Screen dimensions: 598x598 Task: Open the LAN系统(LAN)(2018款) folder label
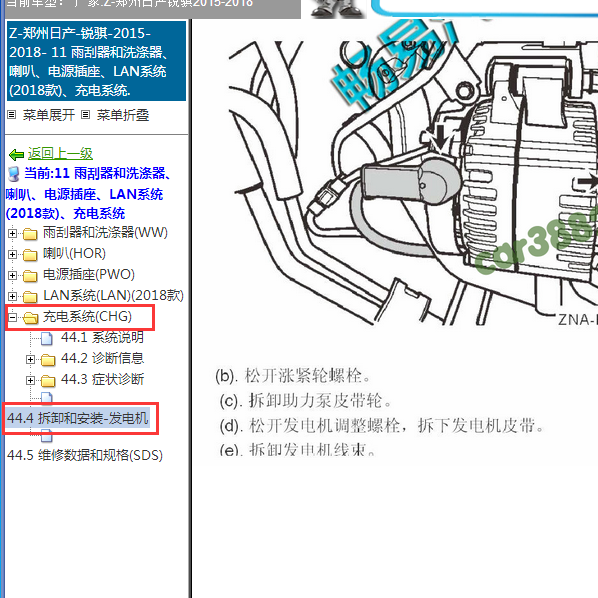coord(113,295)
